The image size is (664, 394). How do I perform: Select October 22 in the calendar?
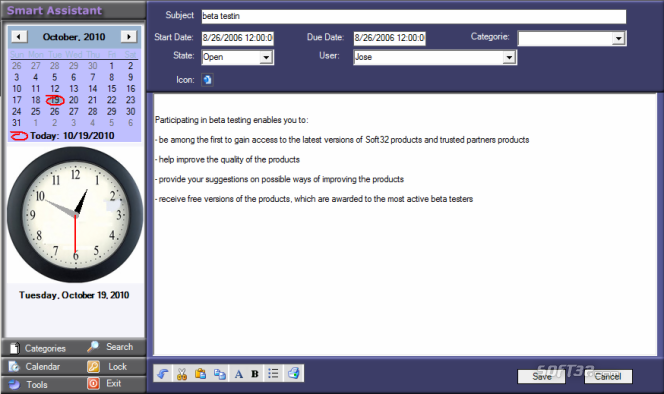click(111, 100)
